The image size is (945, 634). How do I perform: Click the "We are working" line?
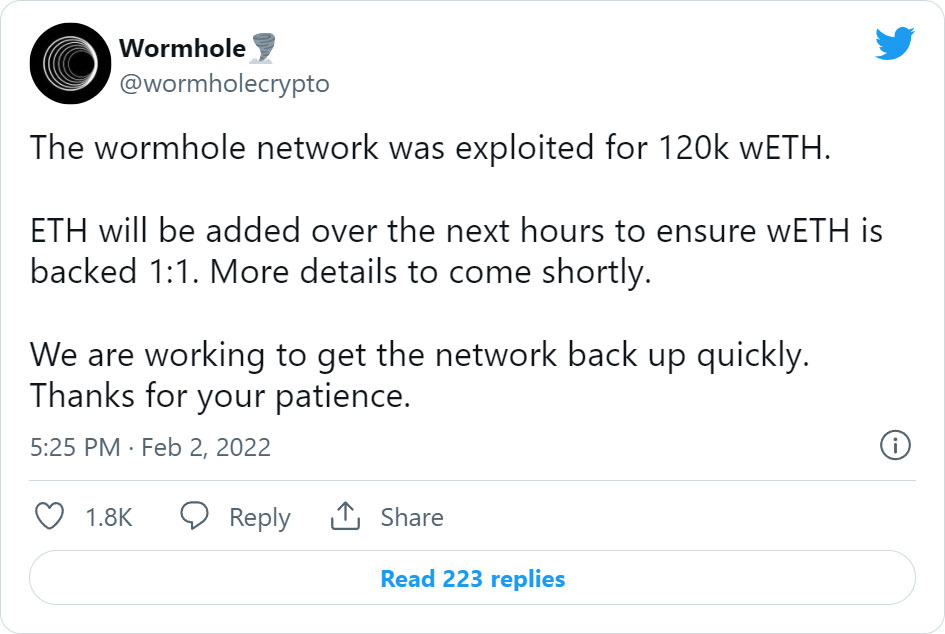click(x=419, y=355)
